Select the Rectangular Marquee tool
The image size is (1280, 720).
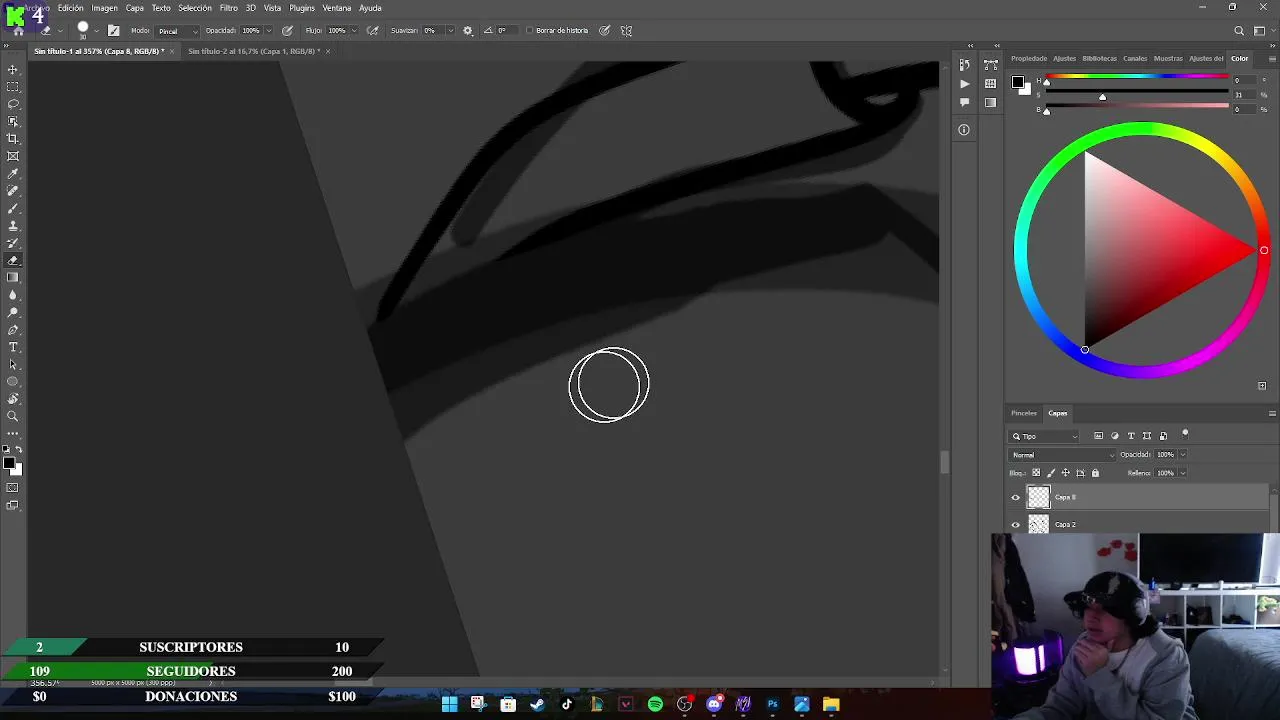click(x=13, y=87)
